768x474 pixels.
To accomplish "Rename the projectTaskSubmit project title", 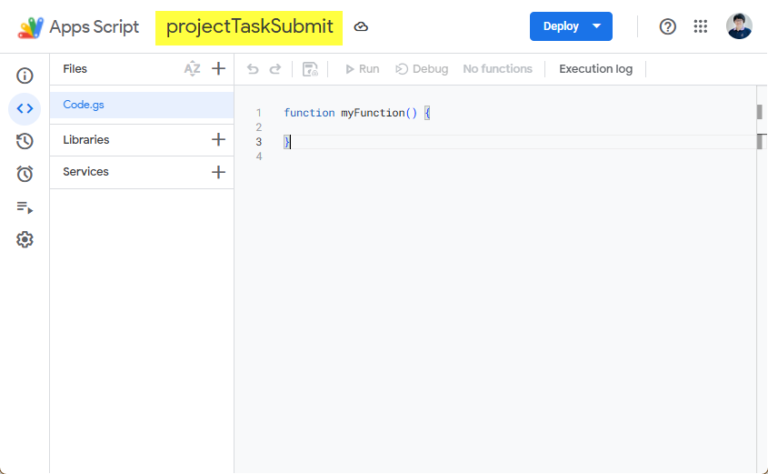I will [249, 26].
